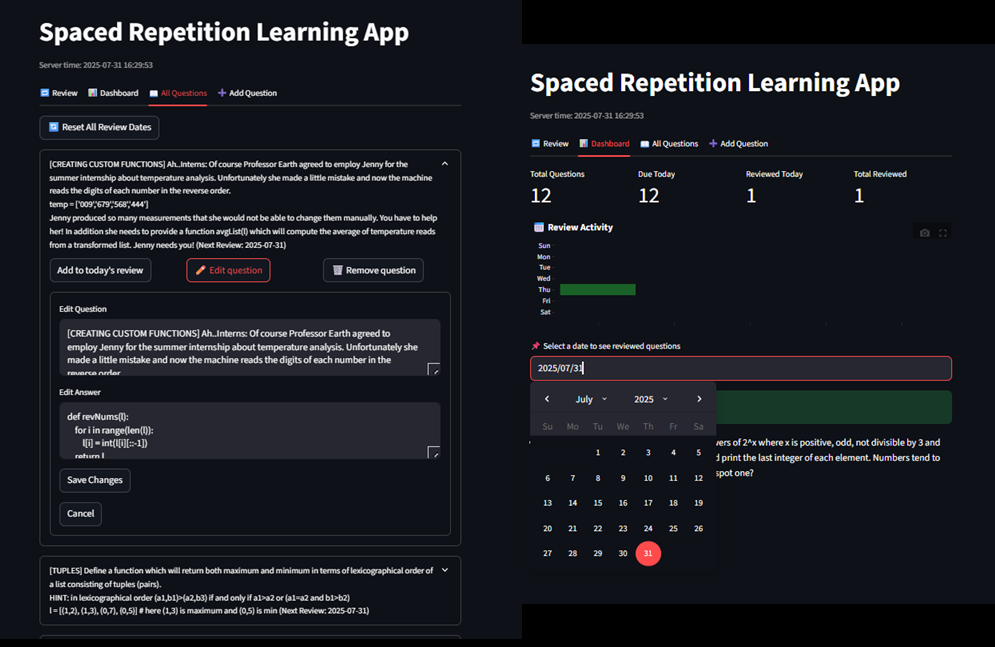
Task: Click the green Thursday activity bar
Action: click(x=598, y=289)
